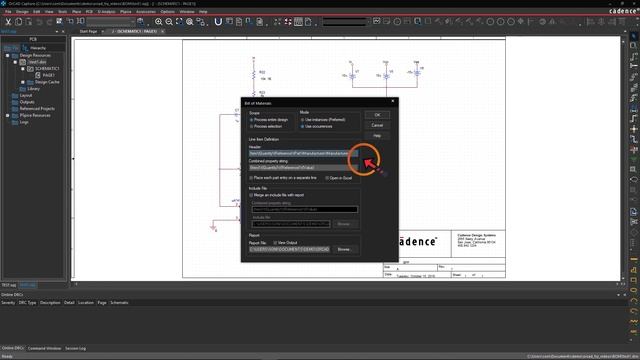Screen dimensions: 640x360
Task: Check the Open in Excel checkbox
Action: tap(327, 178)
